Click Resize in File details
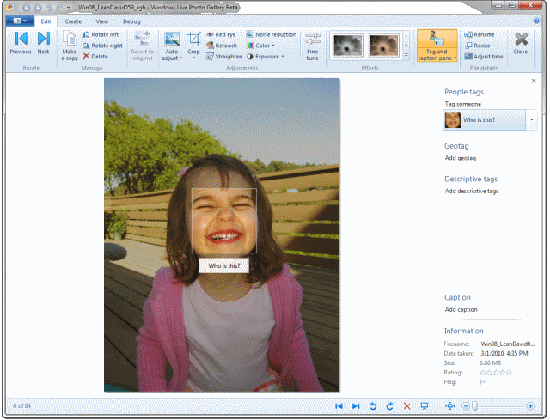 coord(477,45)
